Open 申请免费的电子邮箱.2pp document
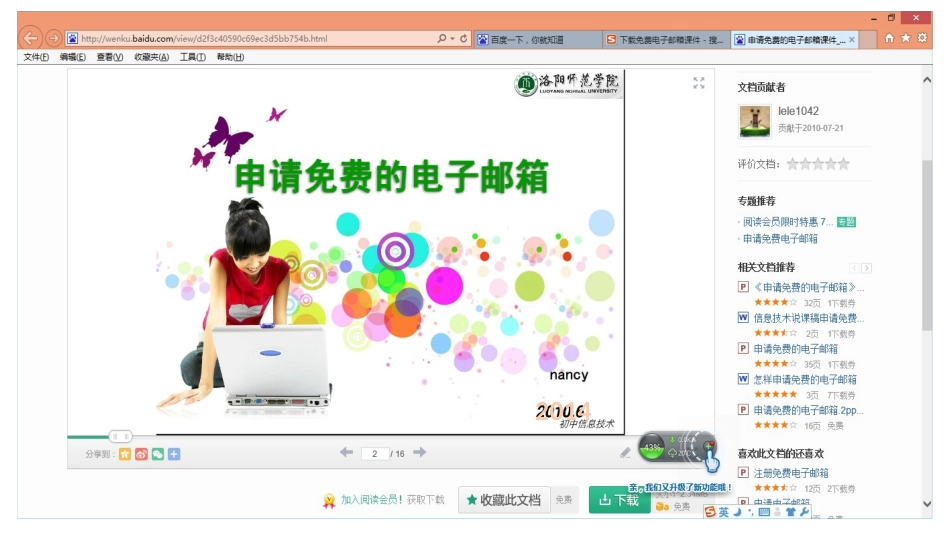This screenshot has width=950, height=535. tap(808, 410)
